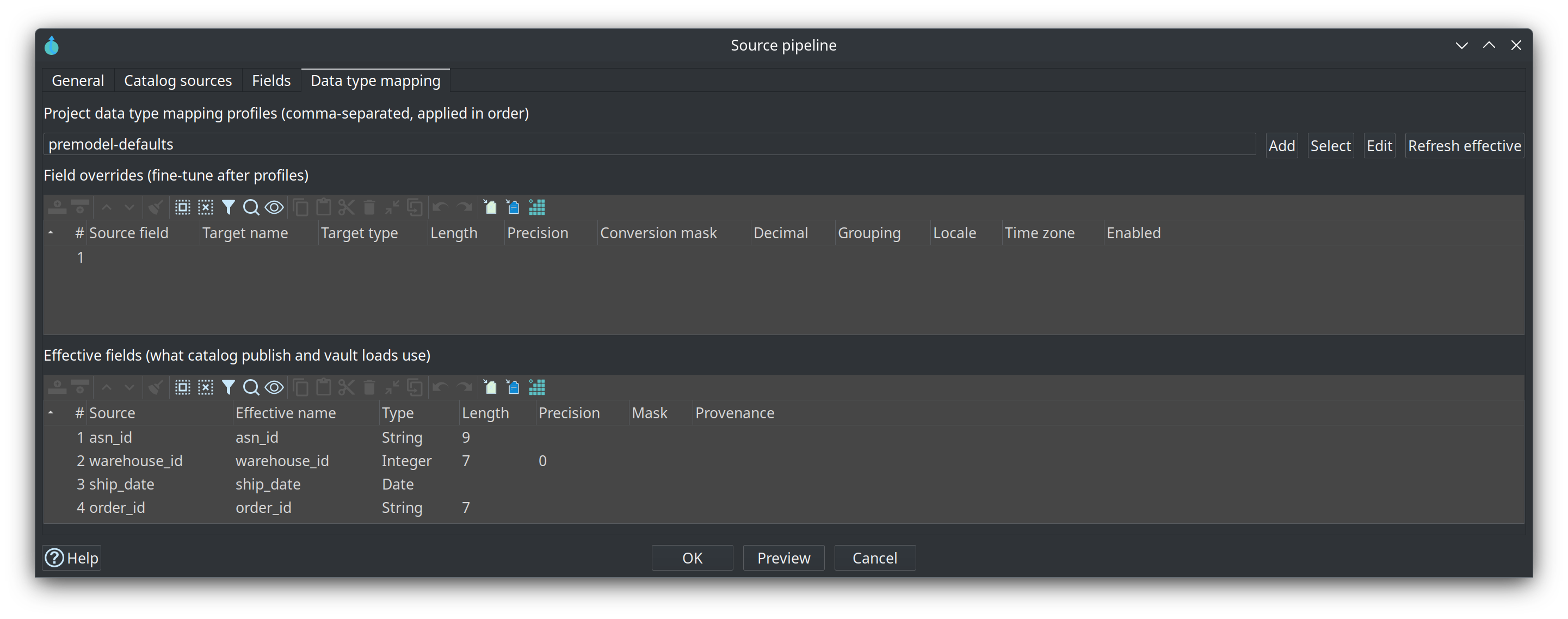Move row up arrow in Field overrides toolbar
The width and height of the screenshot is (1568, 619).
(x=107, y=208)
